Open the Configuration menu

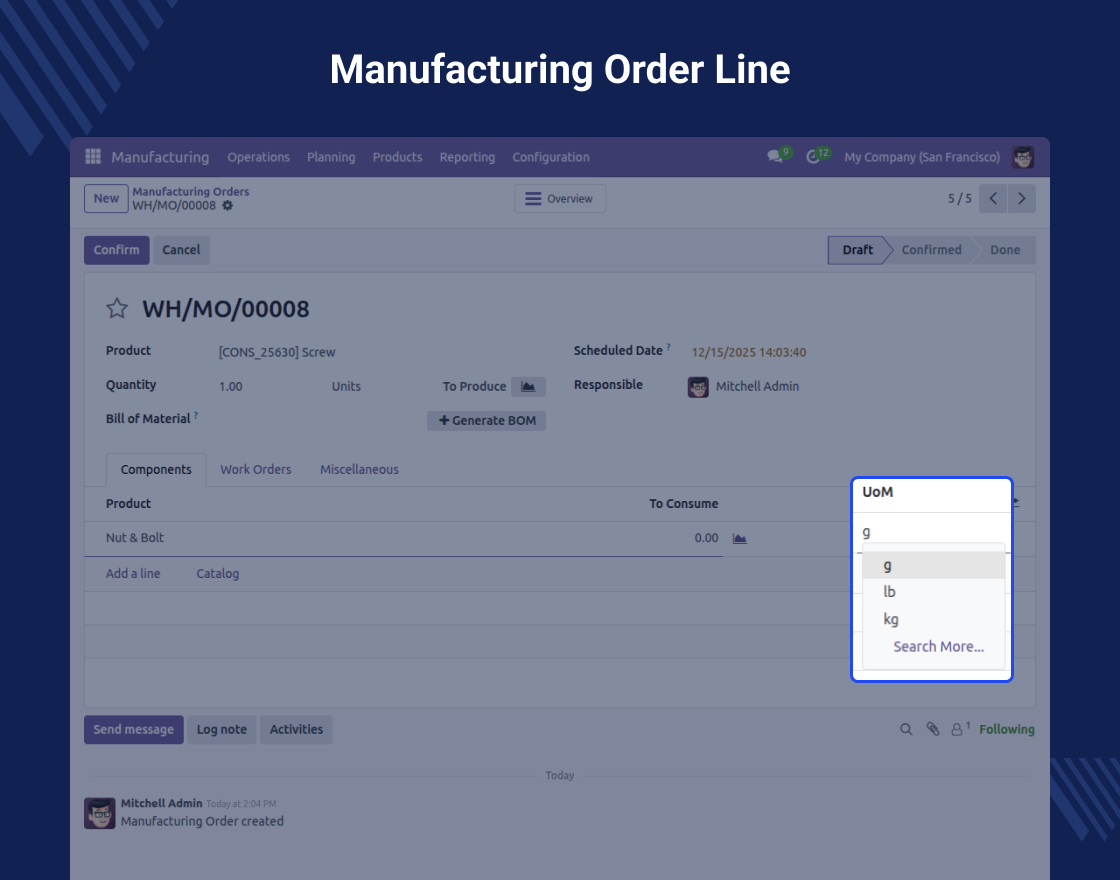[x=551, y=157]
